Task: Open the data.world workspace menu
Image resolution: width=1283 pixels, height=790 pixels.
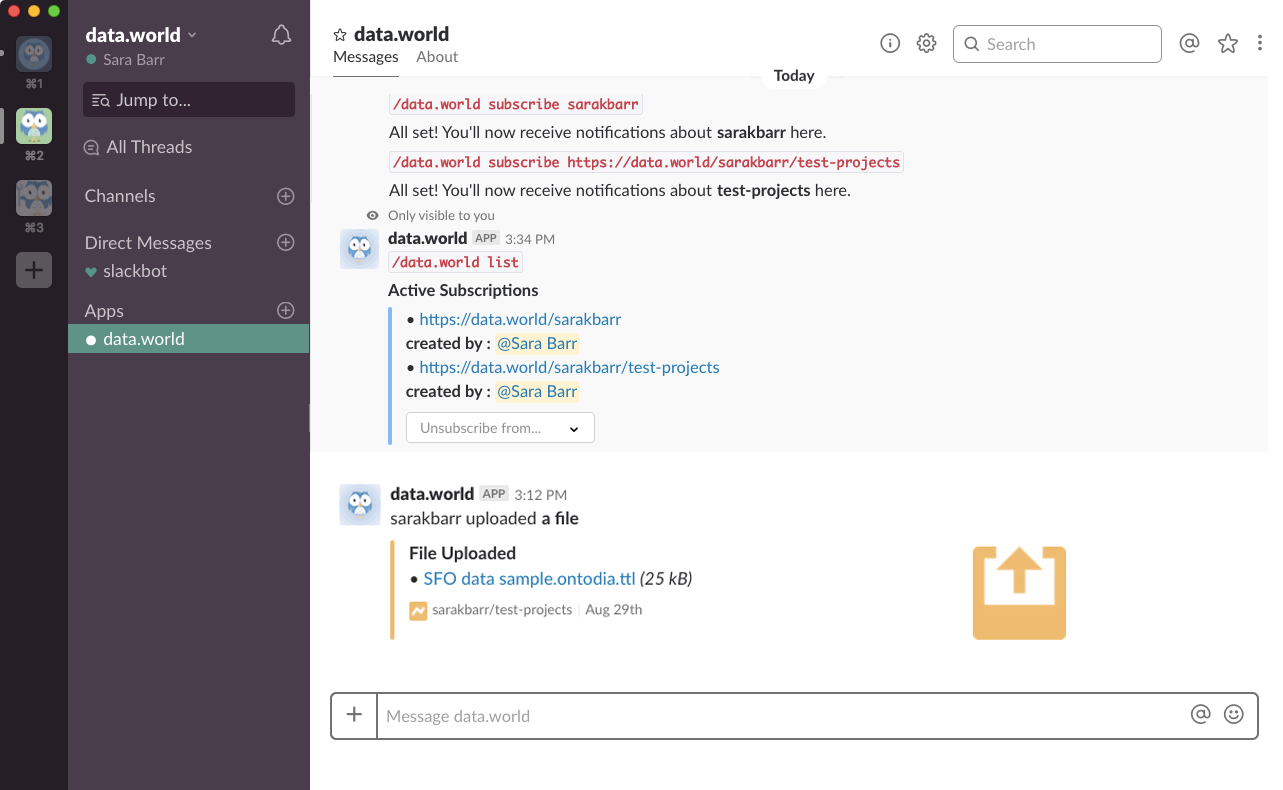Action: click(141, 35)
